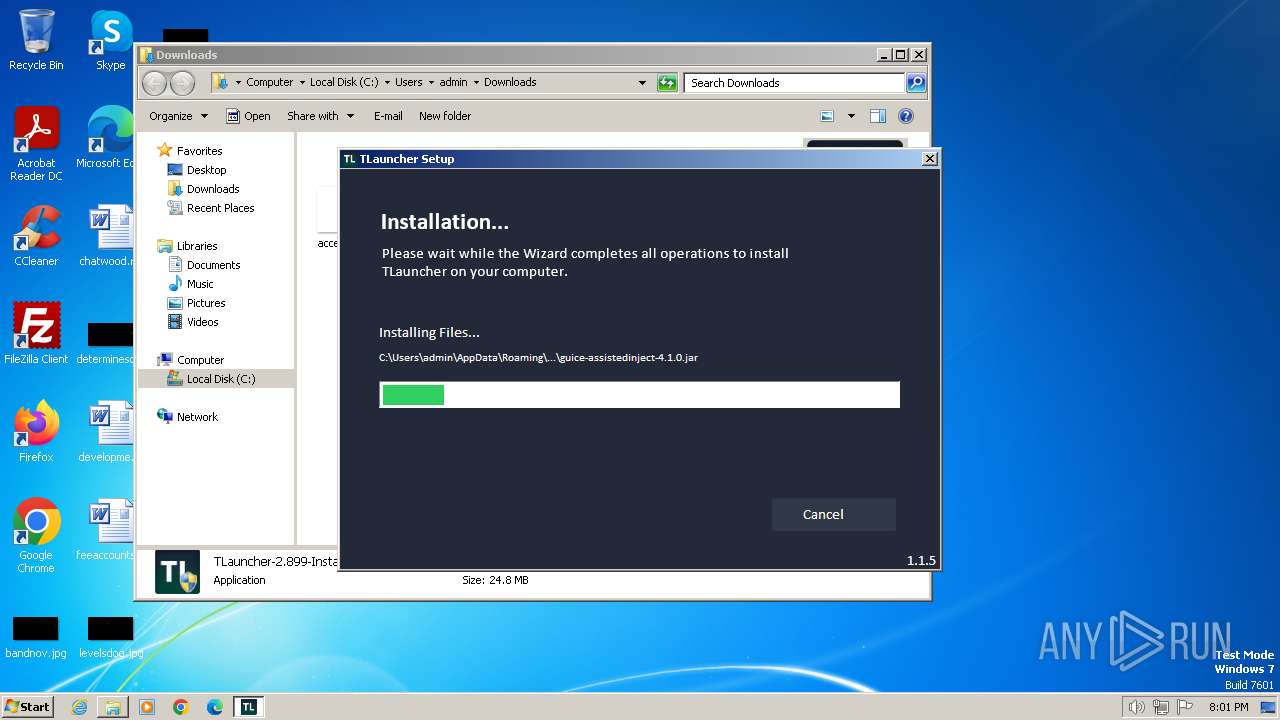
Task: Open Help in the Downloads window
Action: point(906,116)
